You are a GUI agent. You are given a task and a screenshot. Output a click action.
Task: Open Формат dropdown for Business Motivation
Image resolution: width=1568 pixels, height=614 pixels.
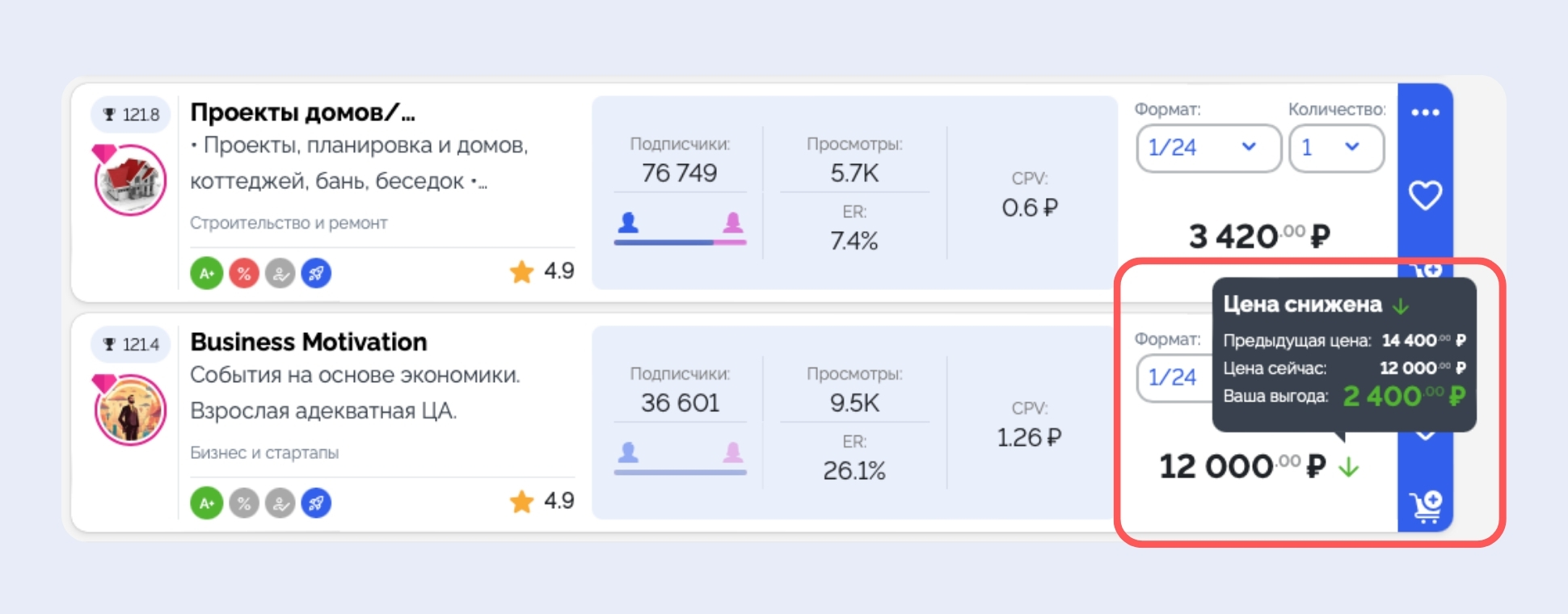click(x=1173, y=377)
